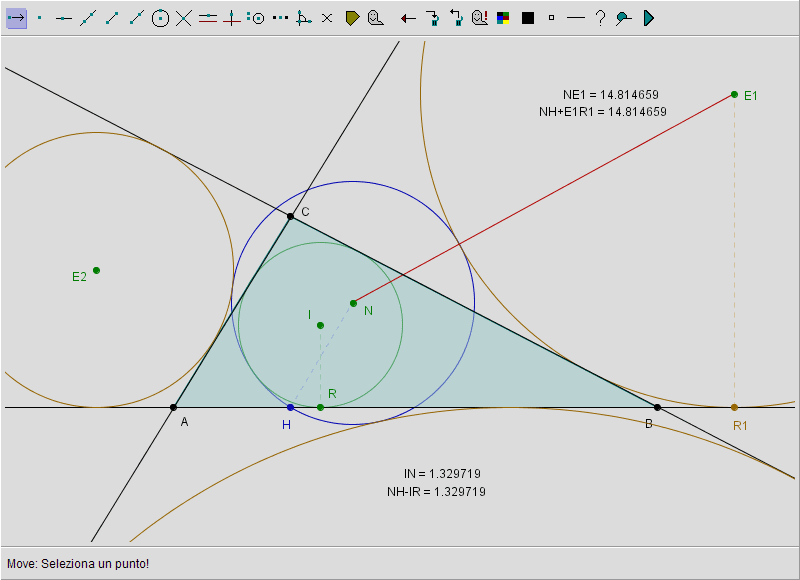800x580 pixels.
Task: Select the compass circle tool
Action: coord(256,18)
